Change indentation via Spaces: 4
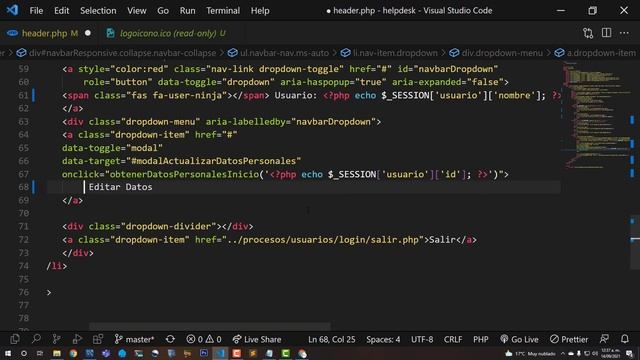 pos(383,339)
